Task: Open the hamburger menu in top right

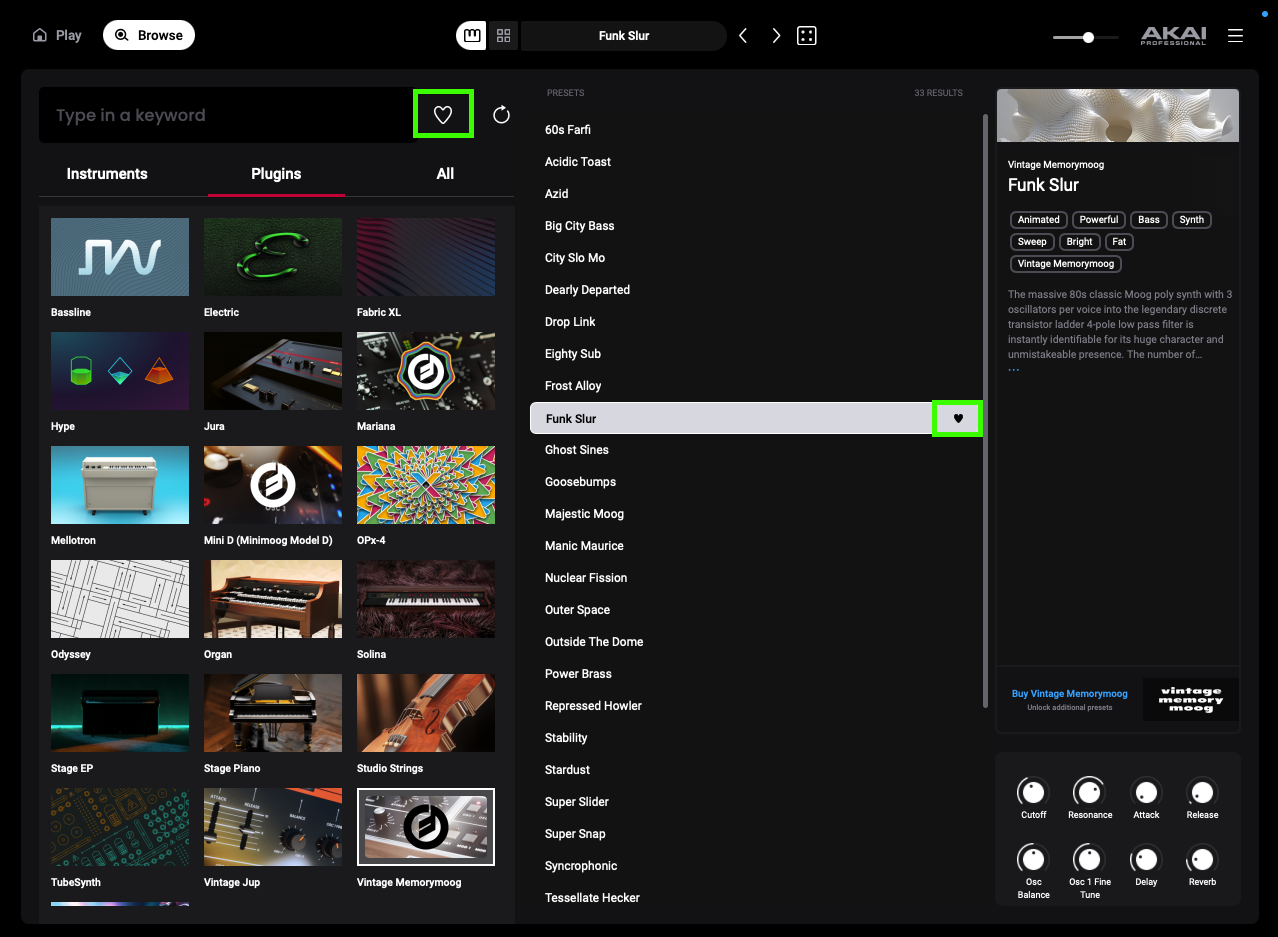Action: [1235, 36]
